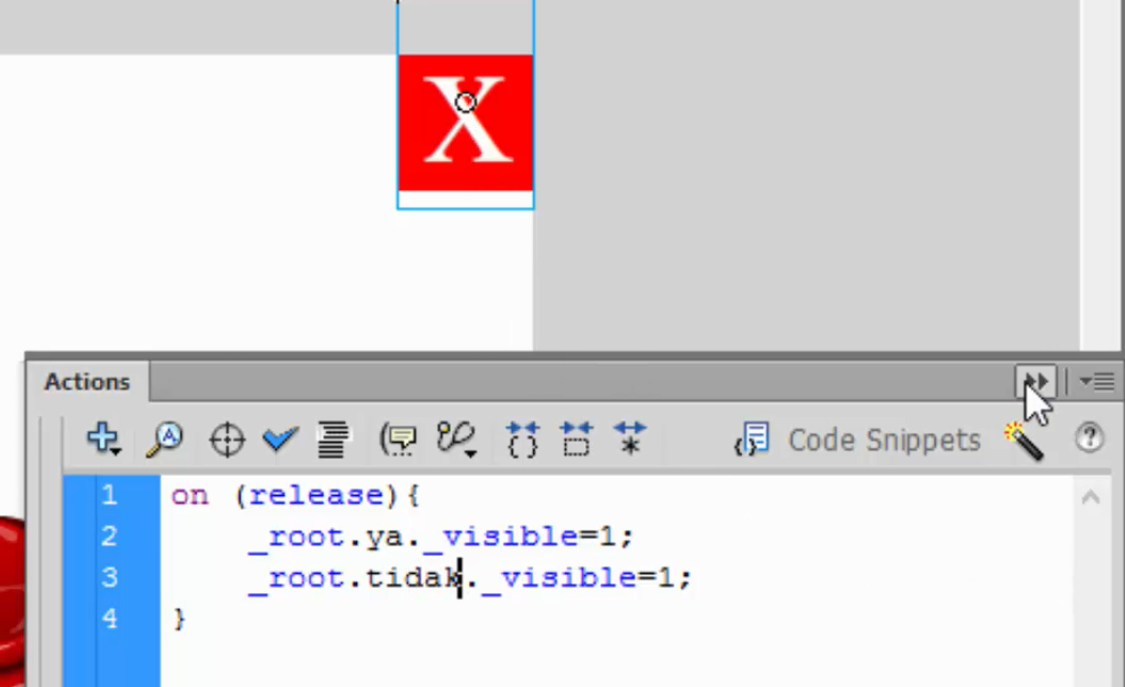Click line number 2 in gutter
Image resolution: width=1125 pixels, height=687 pixels.
(x=109, y=536)
